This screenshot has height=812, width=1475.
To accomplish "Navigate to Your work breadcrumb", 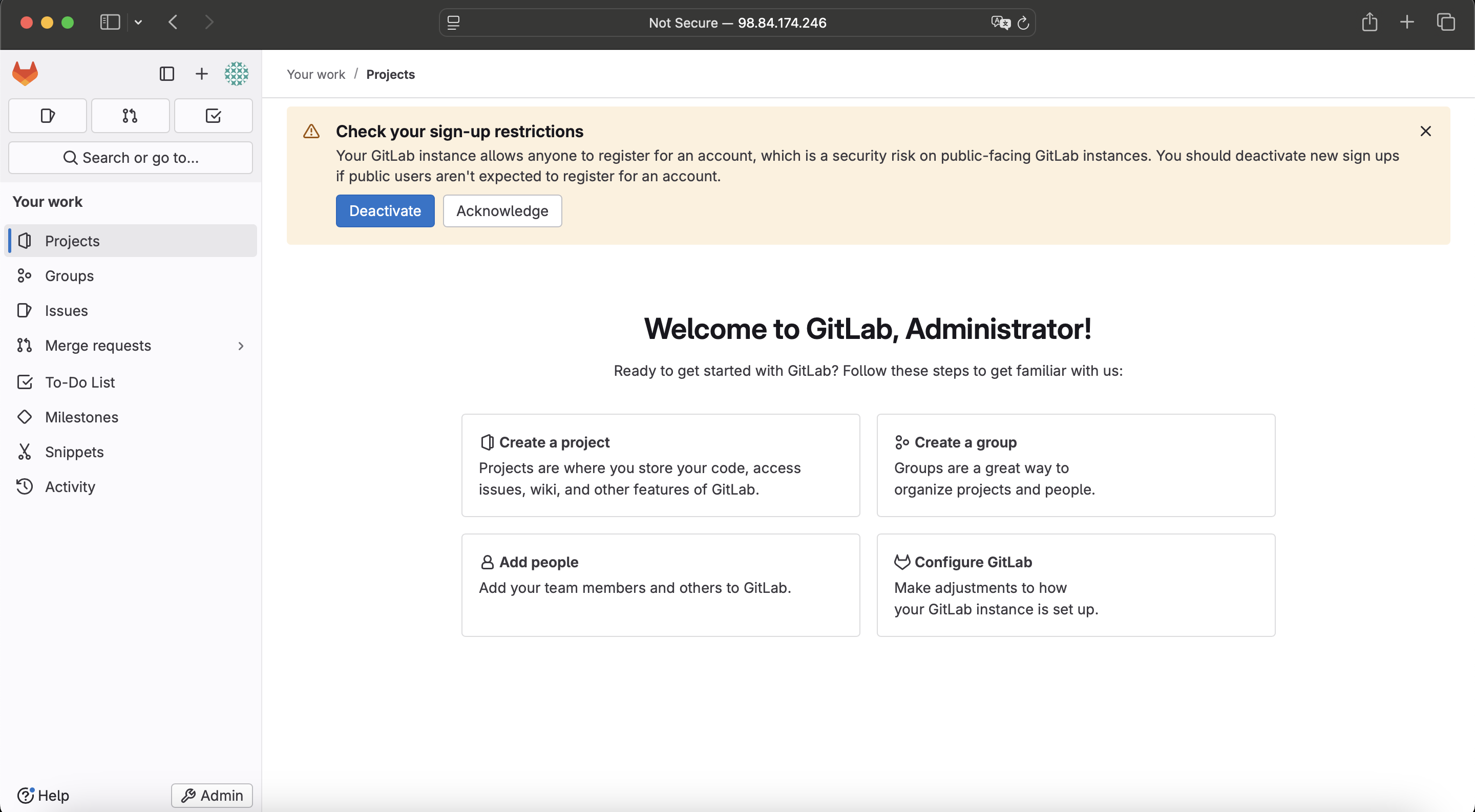I will [x=315, y=74].
